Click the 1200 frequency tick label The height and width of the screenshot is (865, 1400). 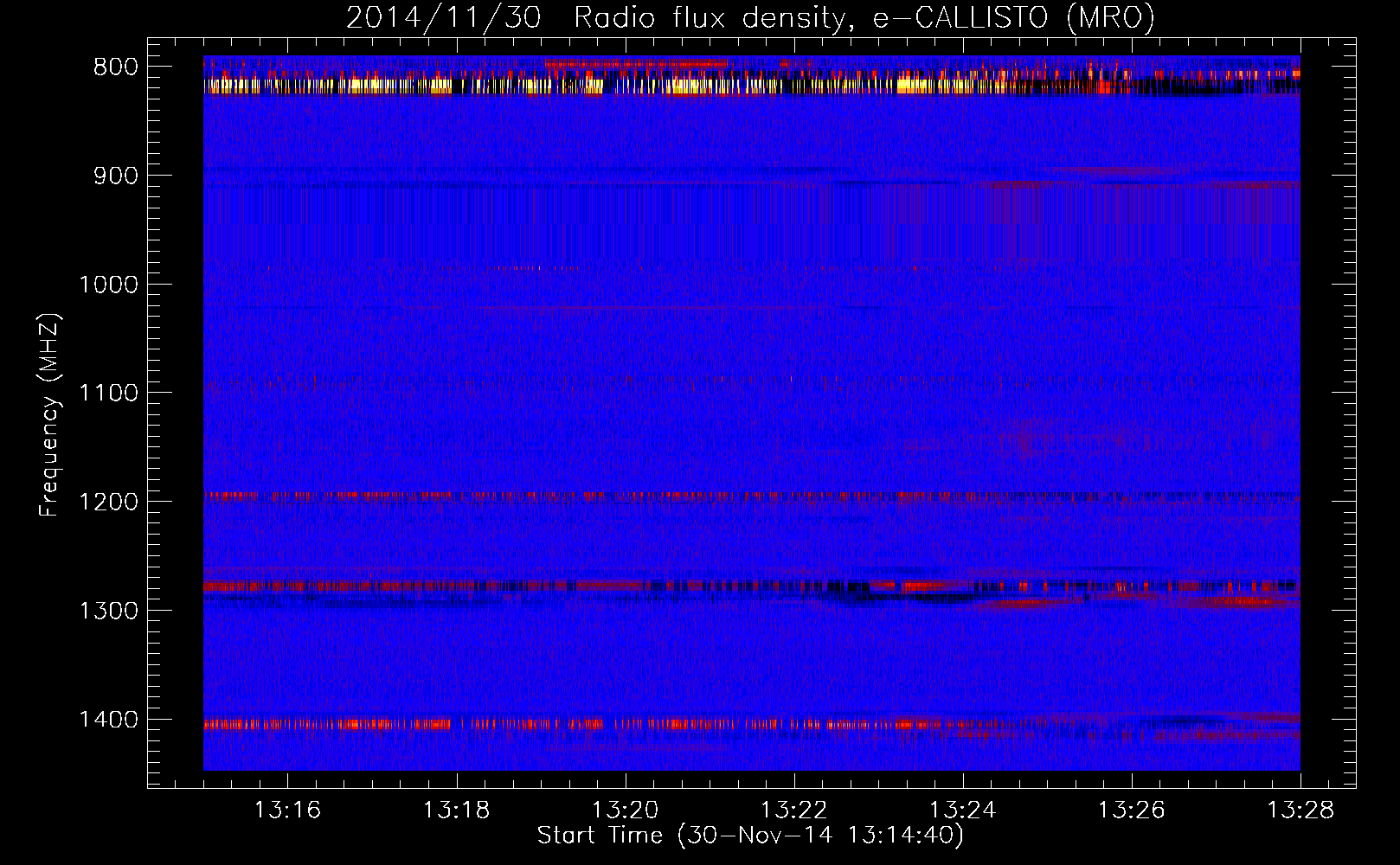pyautogui.click(x=108, y=503)
